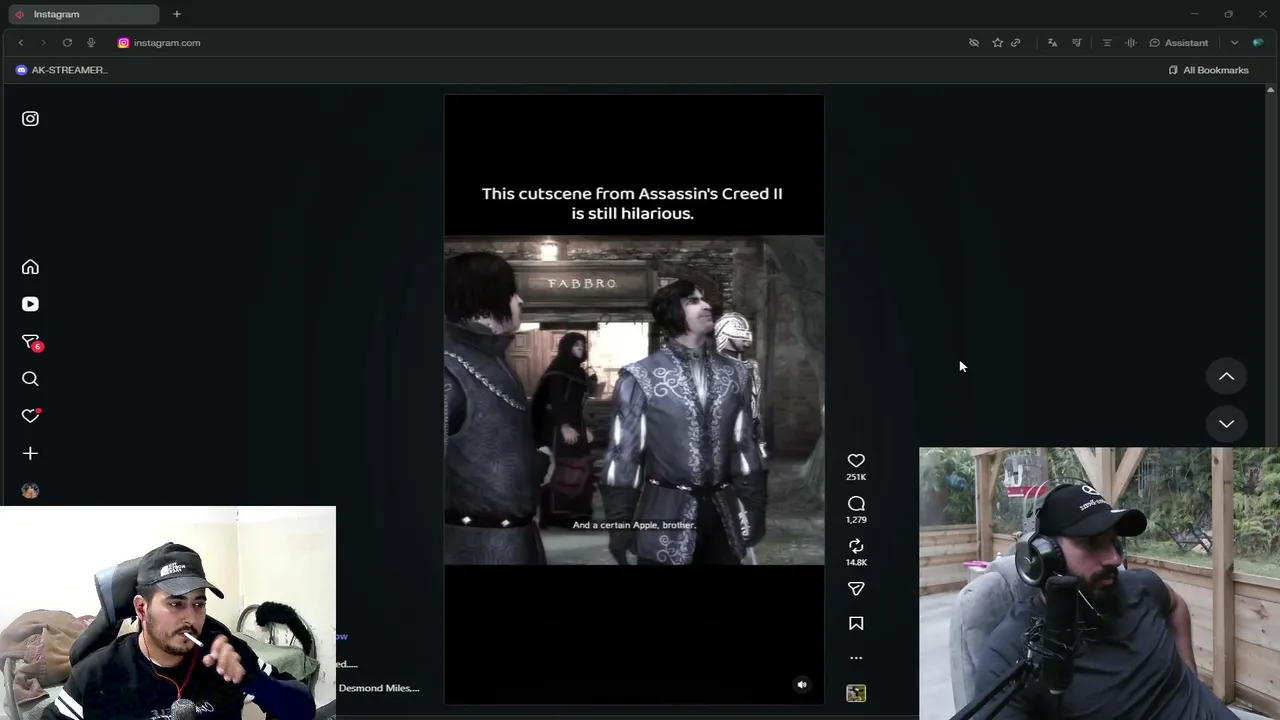Screen dimensions: 1280x720
Task: Repost the reel
Action: [x=856, y=546]
